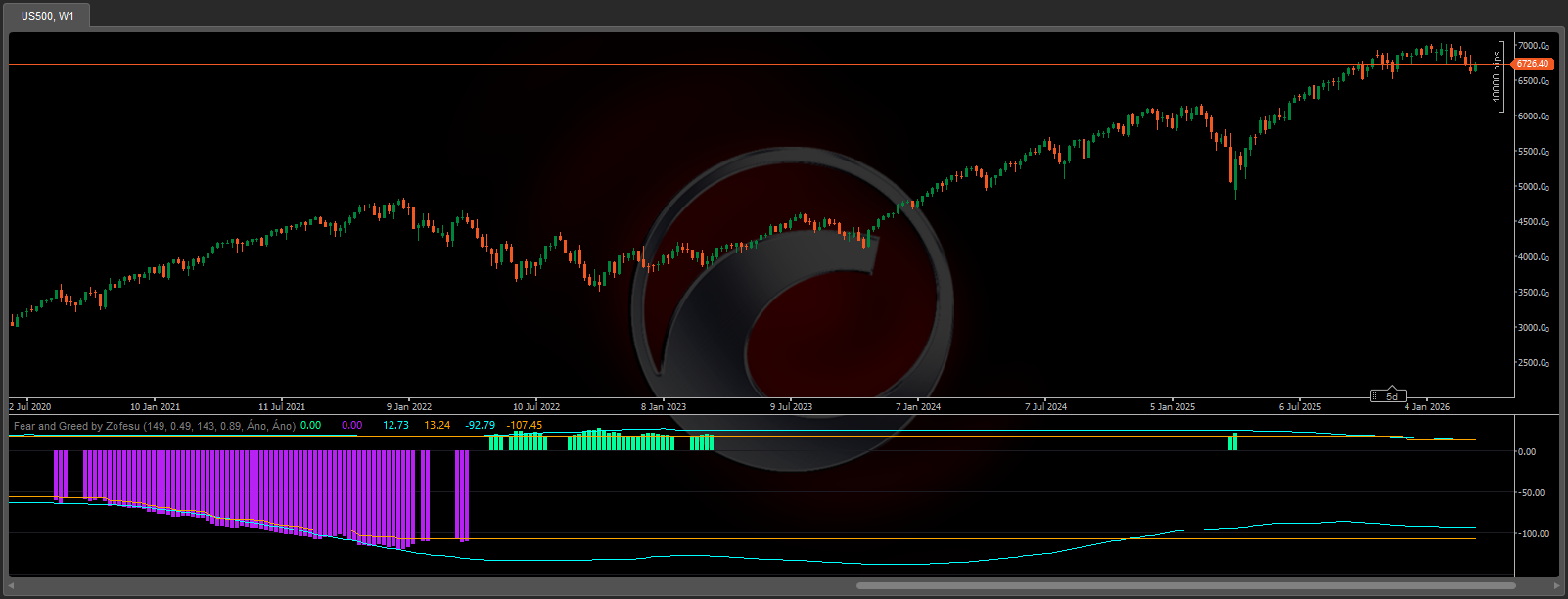This screenshot has height=599, width=1568.
Task: Click the Fear and Greed by Zofesu indicator title
Action: [154, 426]
